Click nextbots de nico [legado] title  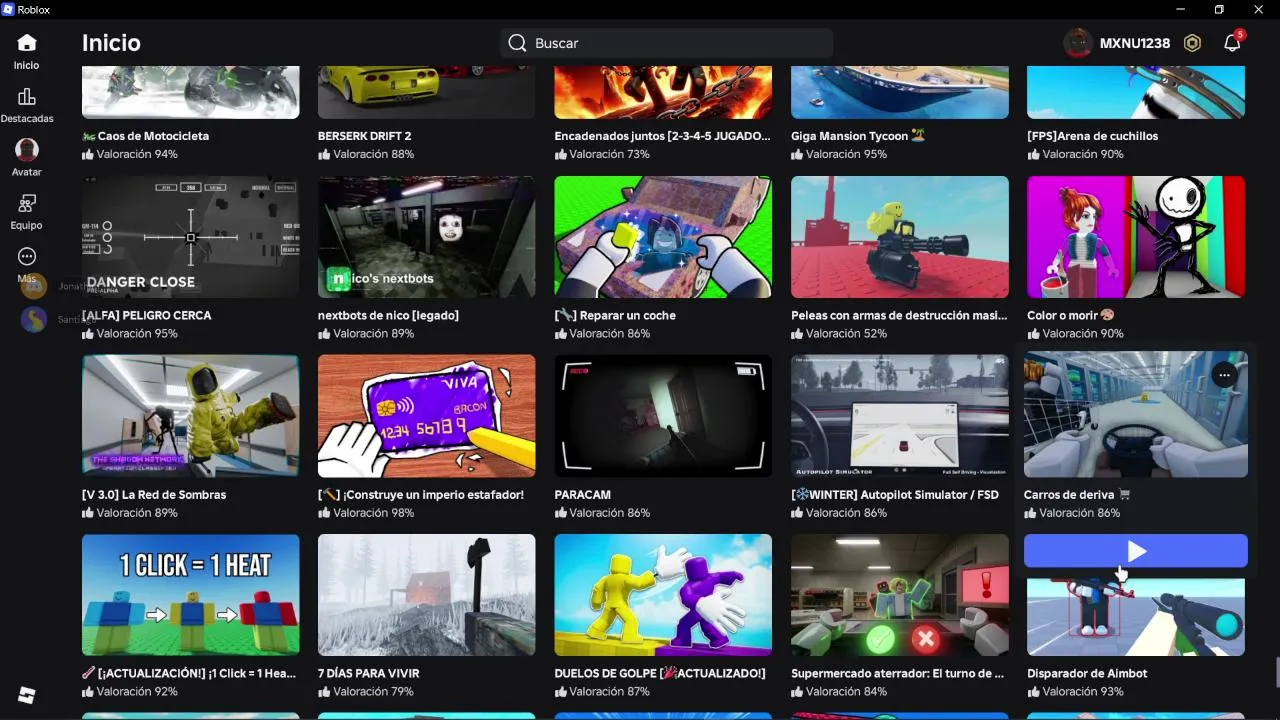[389, 315]
